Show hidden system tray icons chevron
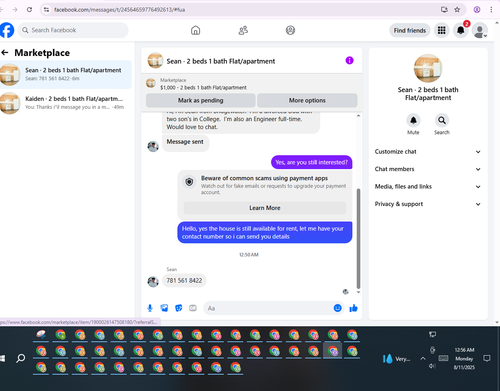Screen dimensions: 500x391 (x=423, y=359)
